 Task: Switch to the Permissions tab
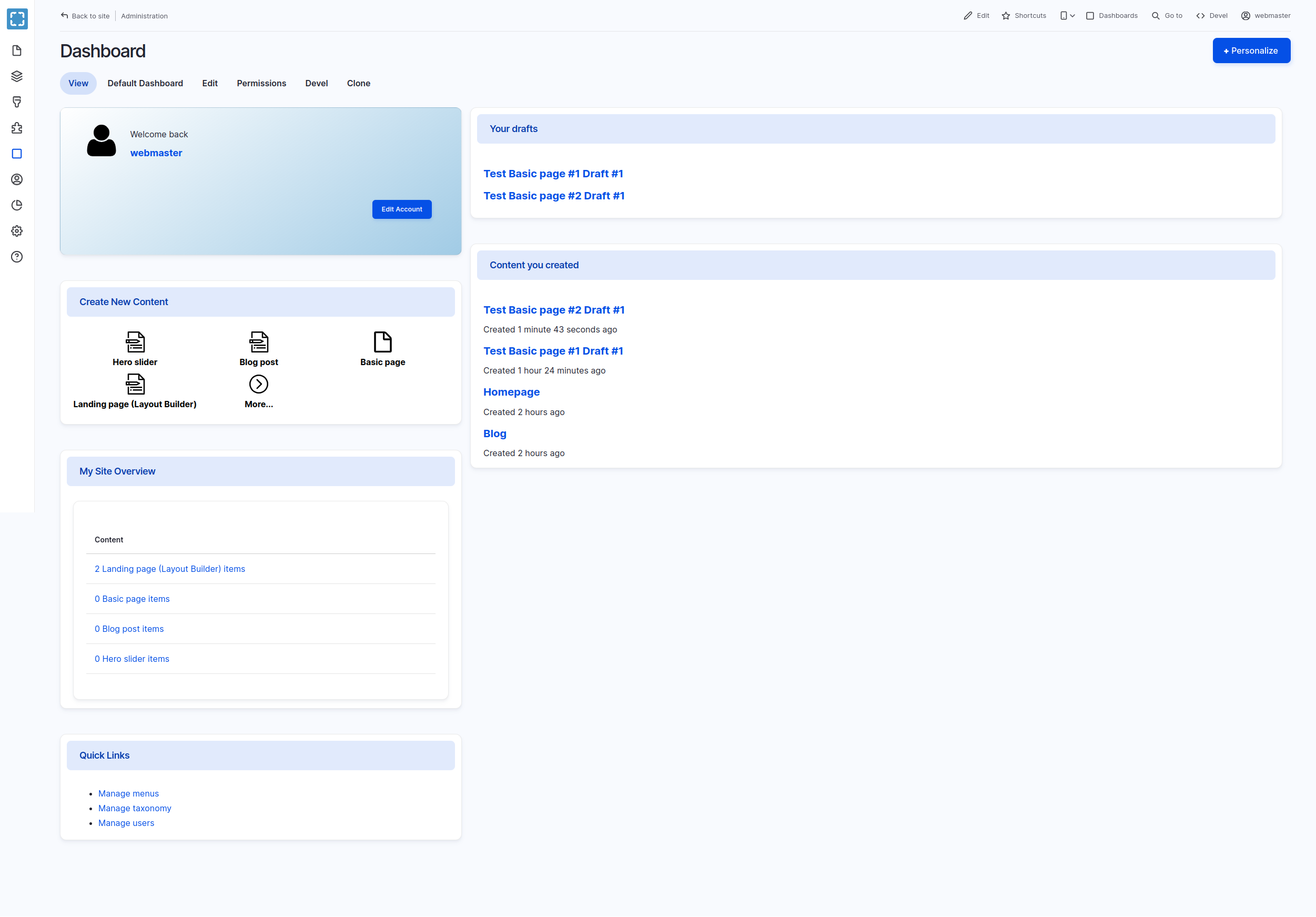click(261, 83)
